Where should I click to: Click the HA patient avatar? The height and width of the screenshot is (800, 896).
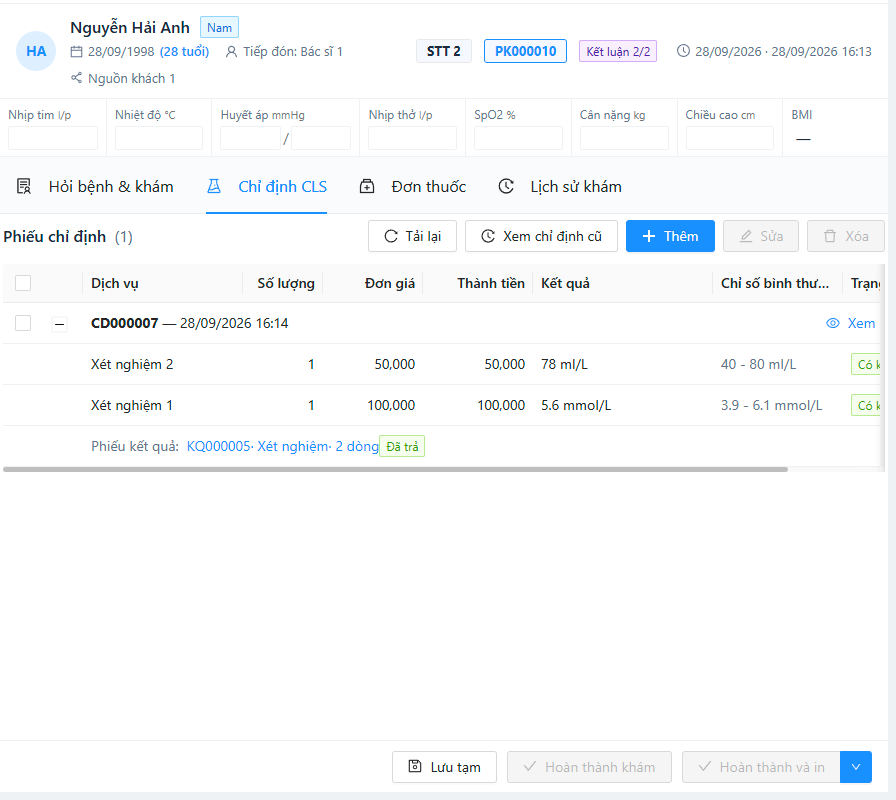tap(36, 51)
